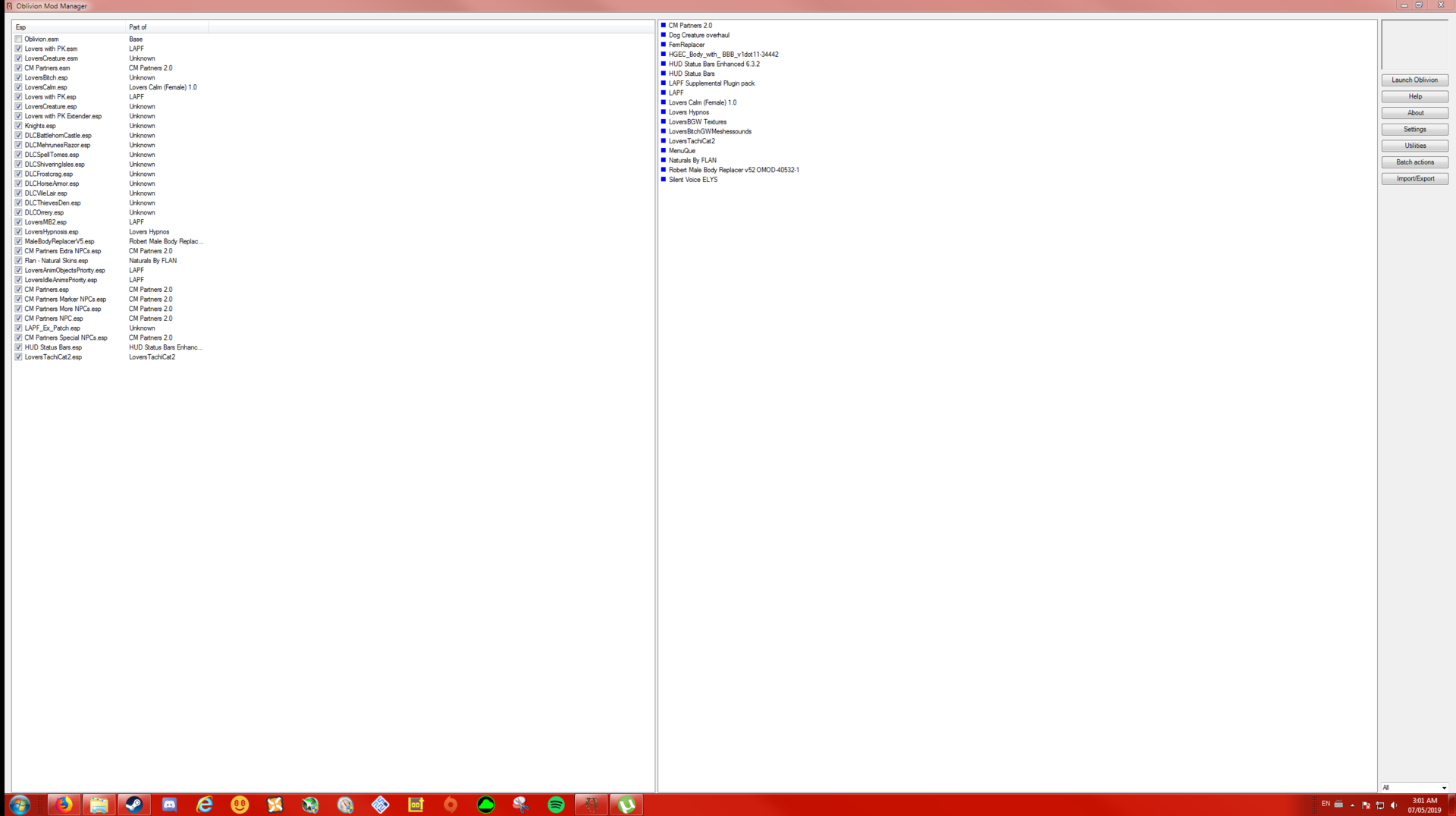This screenshot has width=1456, height=816.
Task: Open the All filter dropdown
Action: click(1414, 787)
